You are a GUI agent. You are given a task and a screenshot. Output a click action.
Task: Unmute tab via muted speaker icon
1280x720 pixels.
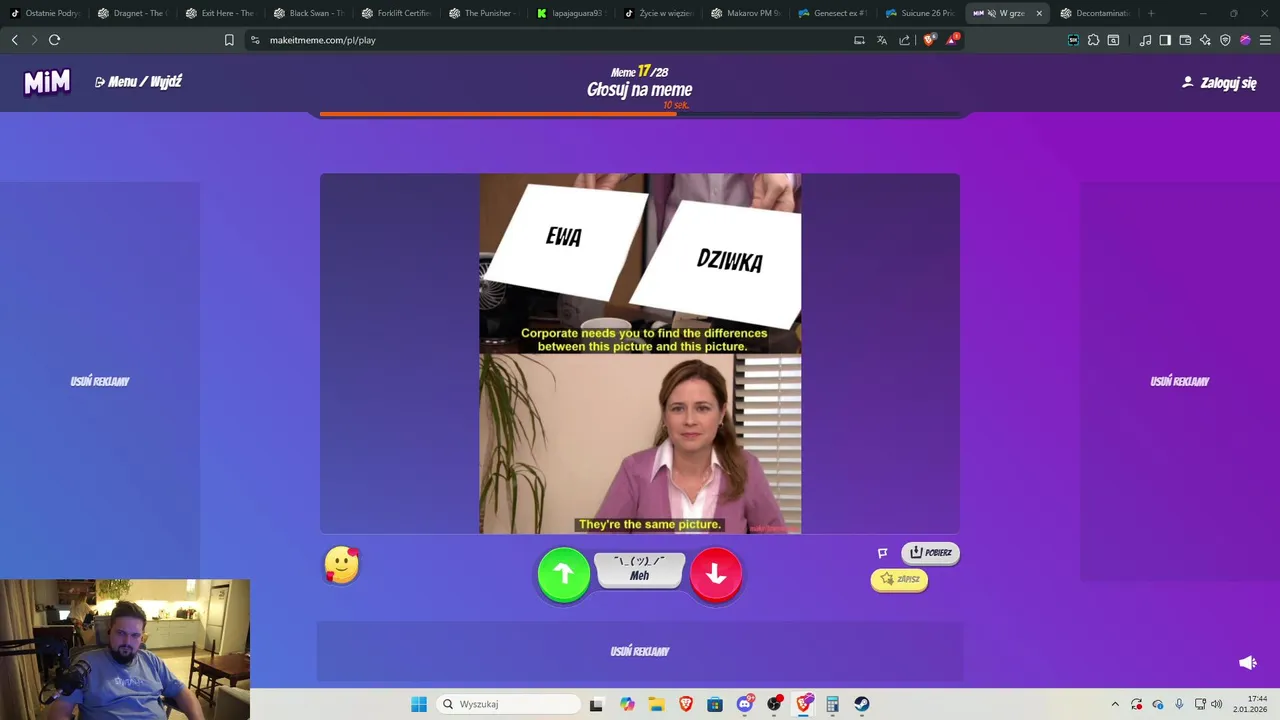[992, 13]
